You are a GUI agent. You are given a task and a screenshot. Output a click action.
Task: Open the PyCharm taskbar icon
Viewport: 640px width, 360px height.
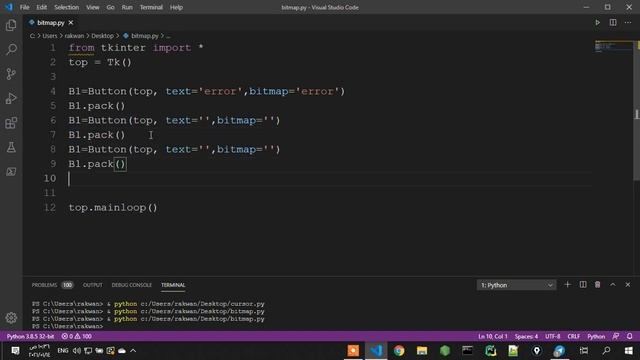coord(490,351)
